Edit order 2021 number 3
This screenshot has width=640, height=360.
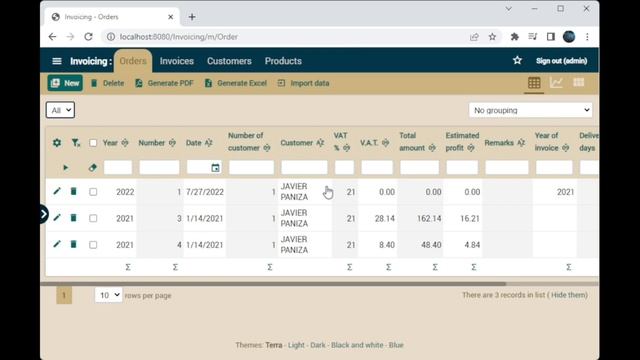click(57, 218)
